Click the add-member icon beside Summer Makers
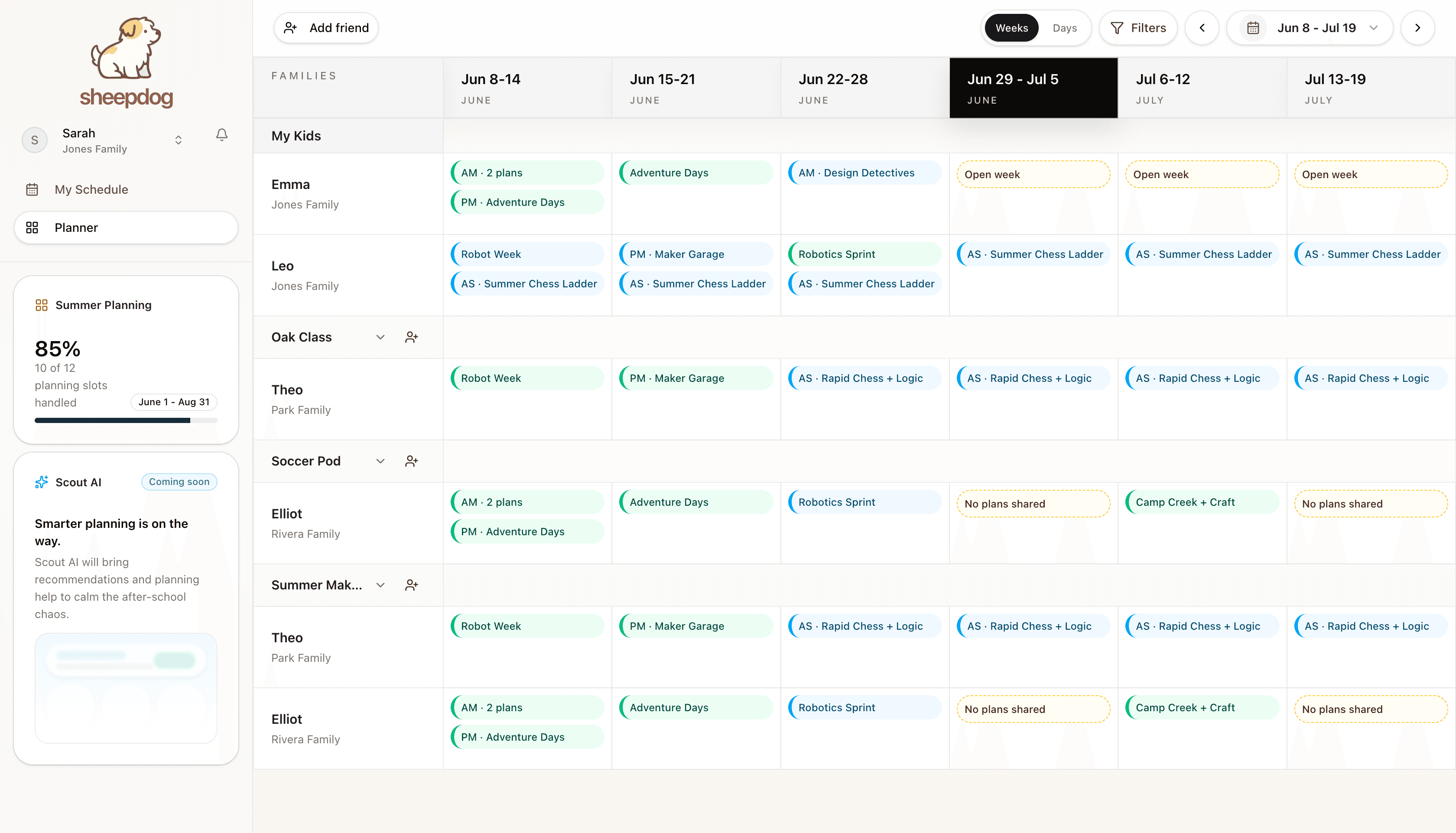Image resolution: width=1456 pixels, height=833 pixels. 412,585
